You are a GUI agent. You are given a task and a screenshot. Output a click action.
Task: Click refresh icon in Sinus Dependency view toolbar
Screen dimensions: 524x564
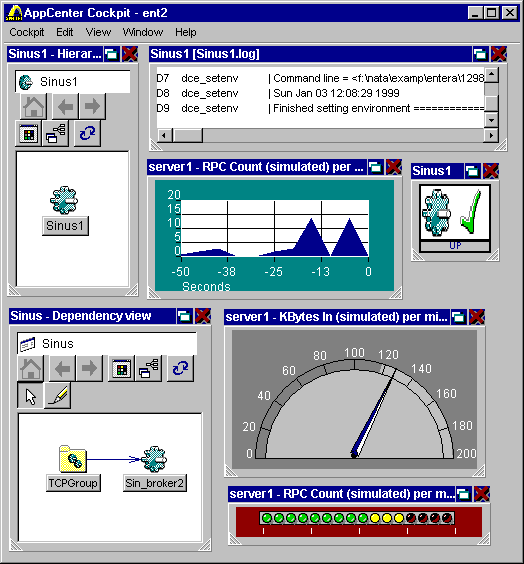[x=181, y=368]
